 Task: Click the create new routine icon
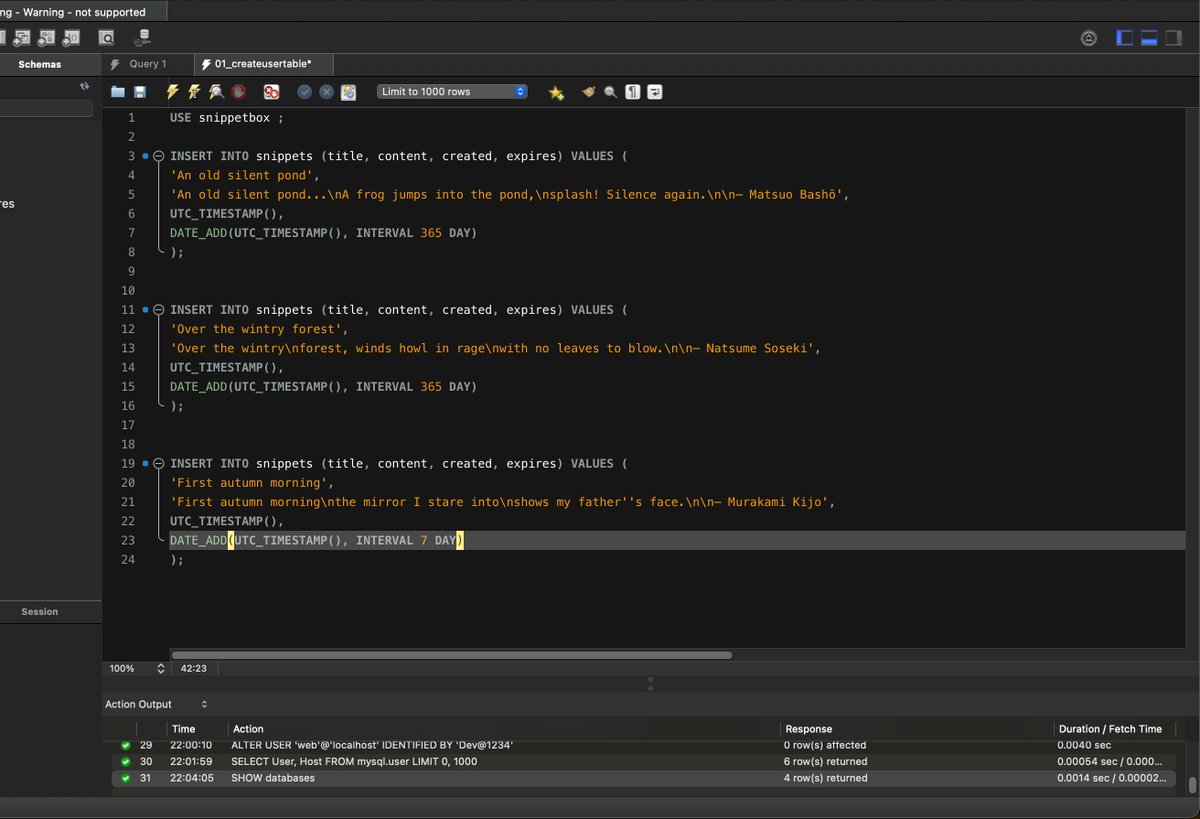click(71, 37)
